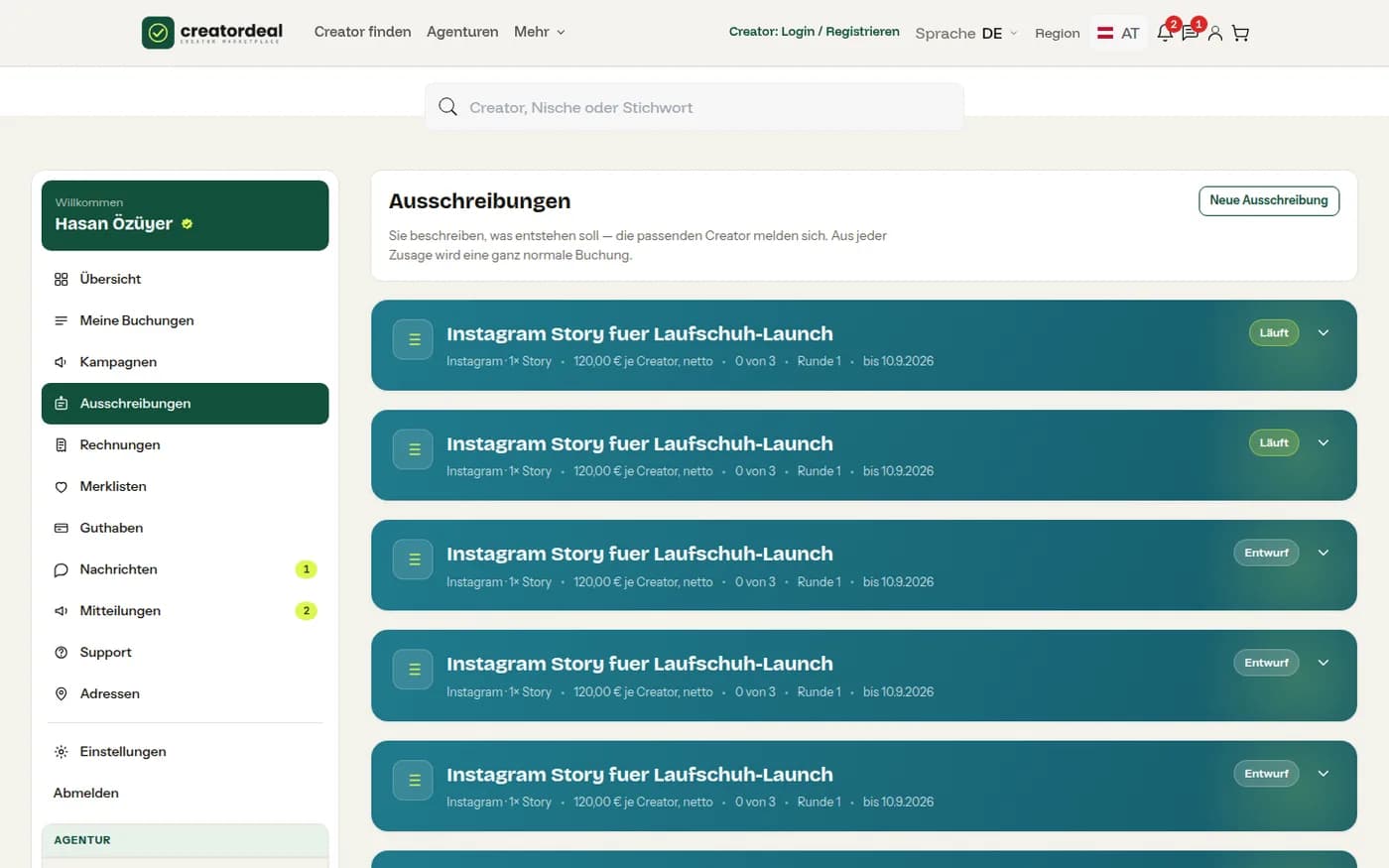Viewport: 1389px width, 868px height.
Task: Click the Adressen location pin icon
Action: coord(61,694)
